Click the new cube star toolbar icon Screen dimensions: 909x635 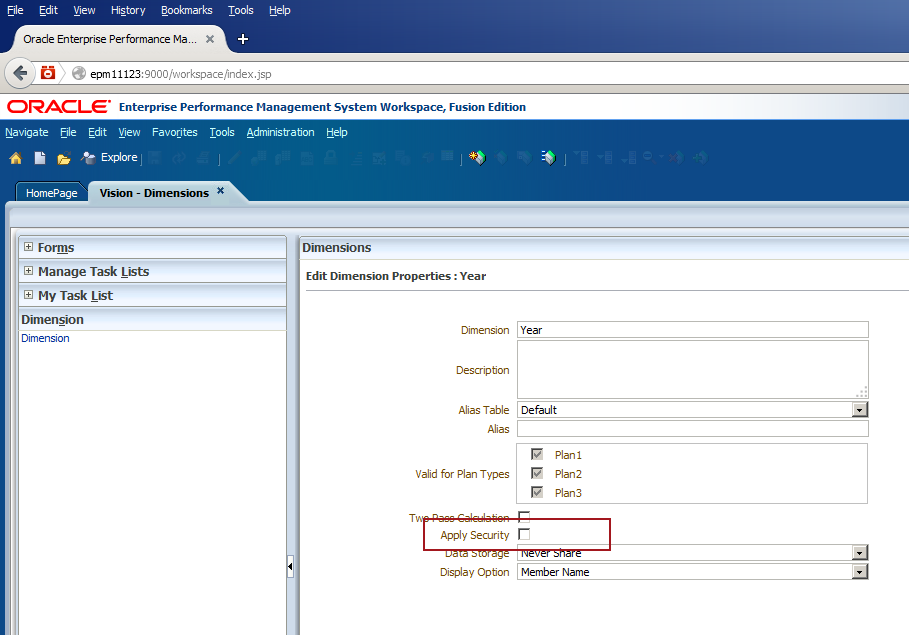point(478,157)
